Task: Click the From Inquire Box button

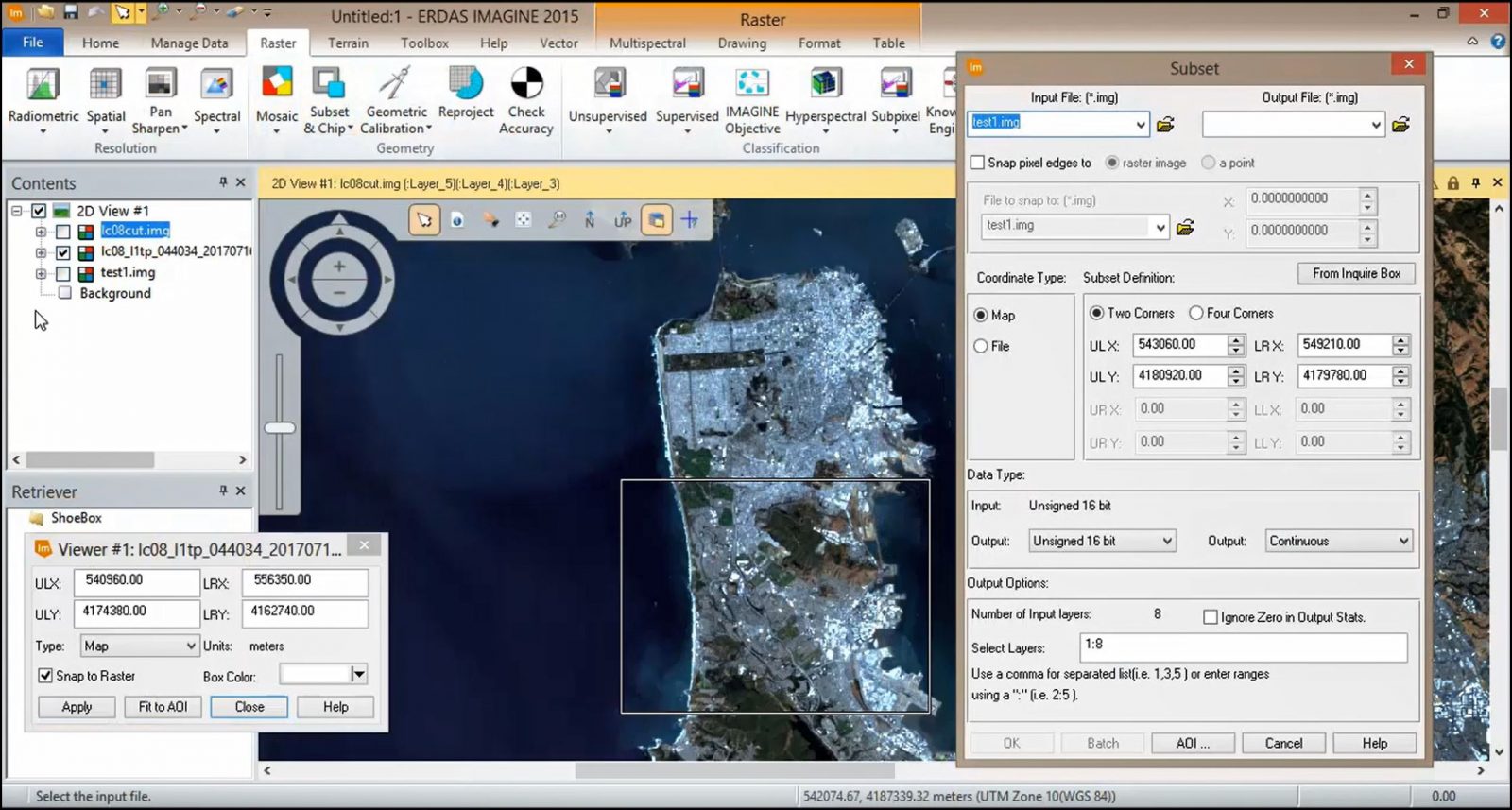Action: [x=1356, y=274]
